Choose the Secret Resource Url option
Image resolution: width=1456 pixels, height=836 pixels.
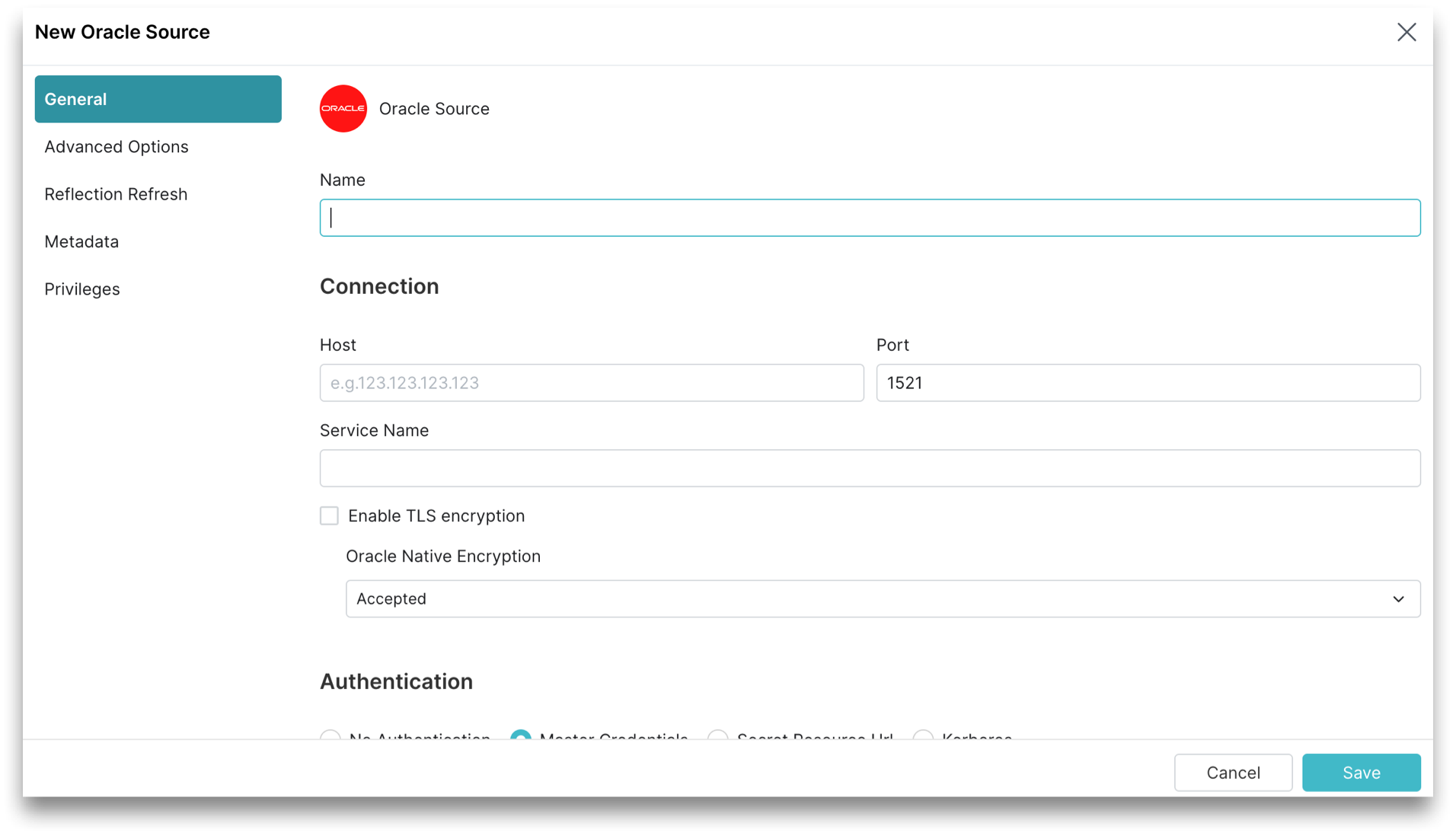(x=717, y=738)
